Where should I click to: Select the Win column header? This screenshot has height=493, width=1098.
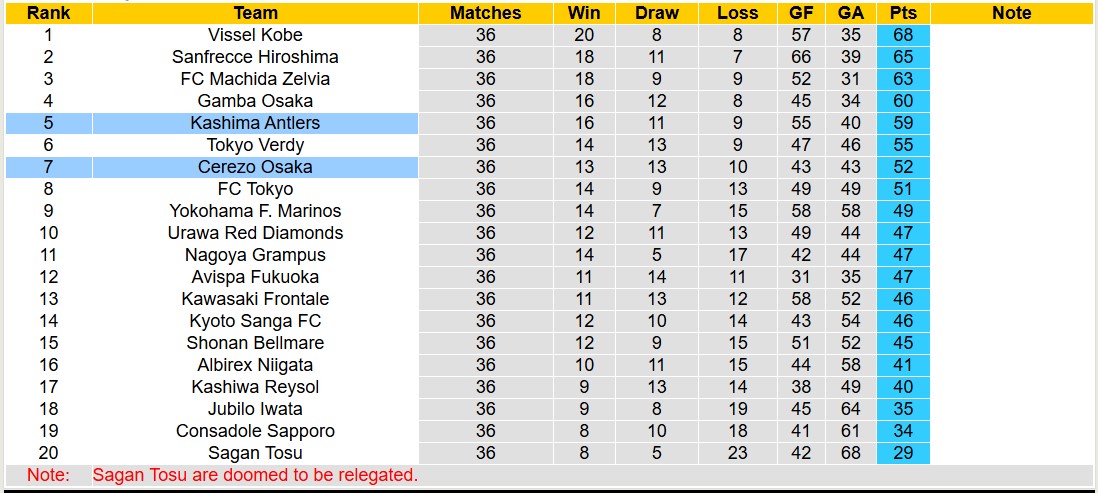tap(584, 13)
